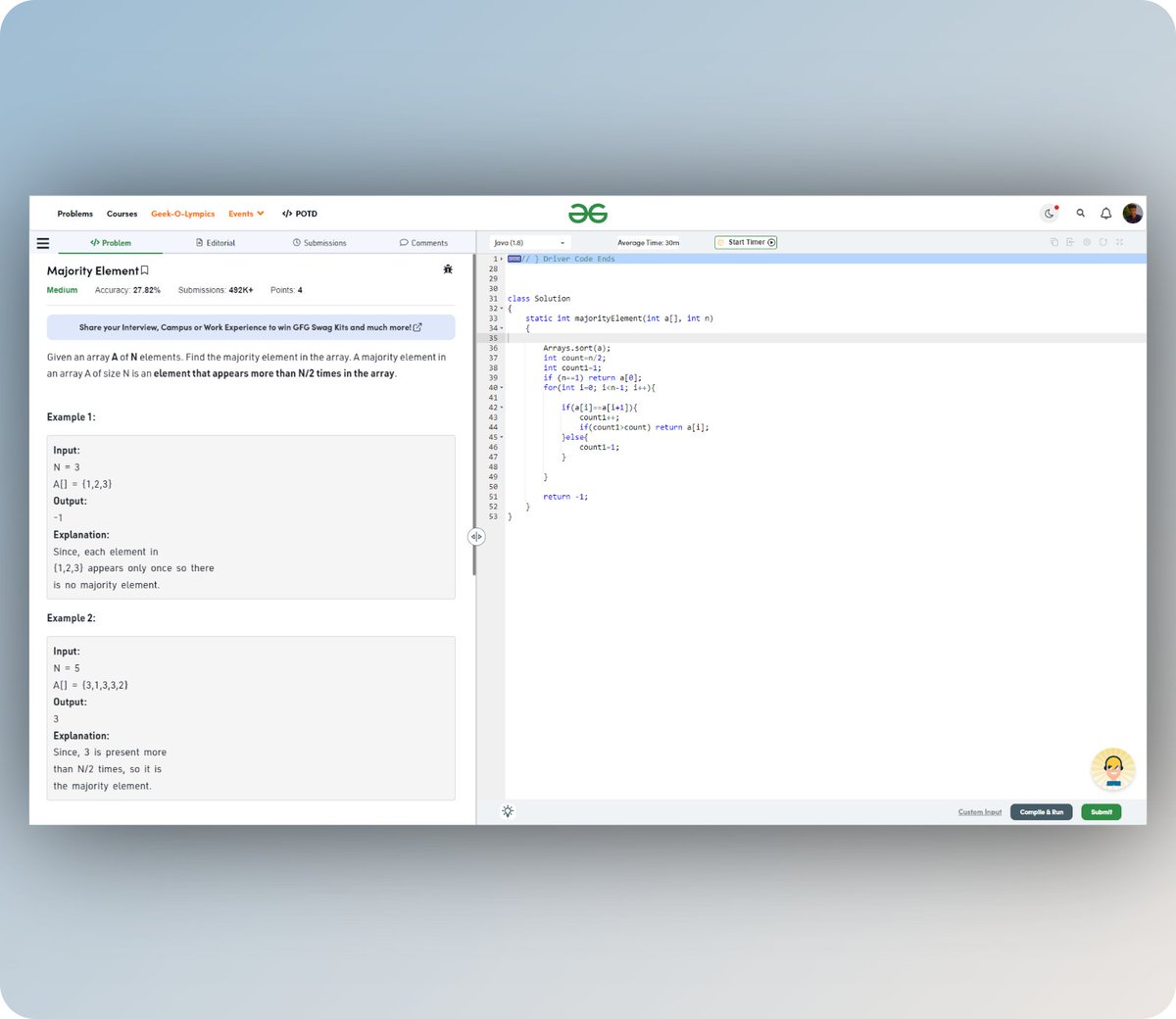Image resolution: width=1176 pixels, height=1019 pixels.
Task: Click the 'class Solution' code line
Action: coord(539,299)
